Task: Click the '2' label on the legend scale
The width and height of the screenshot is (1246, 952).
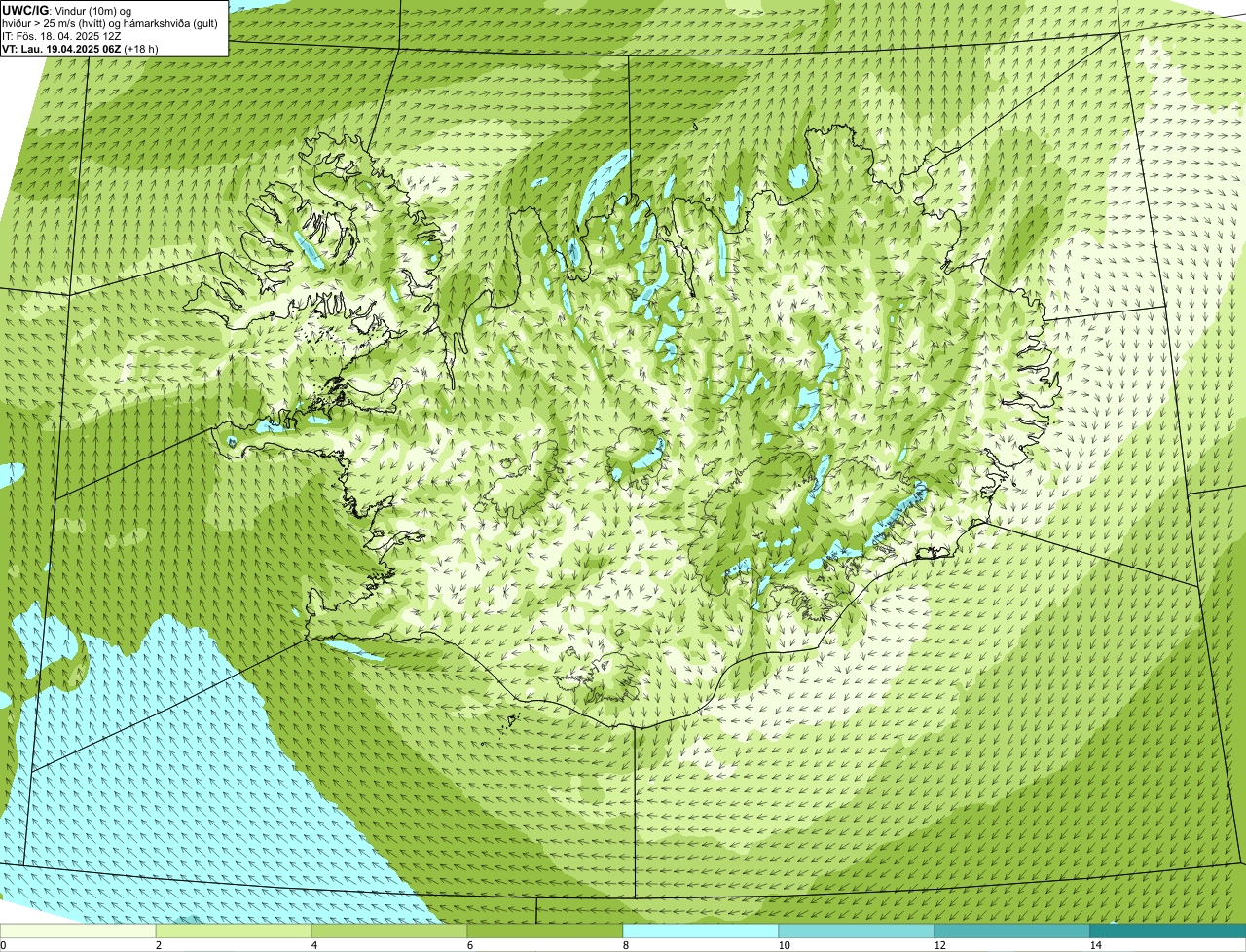Action: coord(158,945)
